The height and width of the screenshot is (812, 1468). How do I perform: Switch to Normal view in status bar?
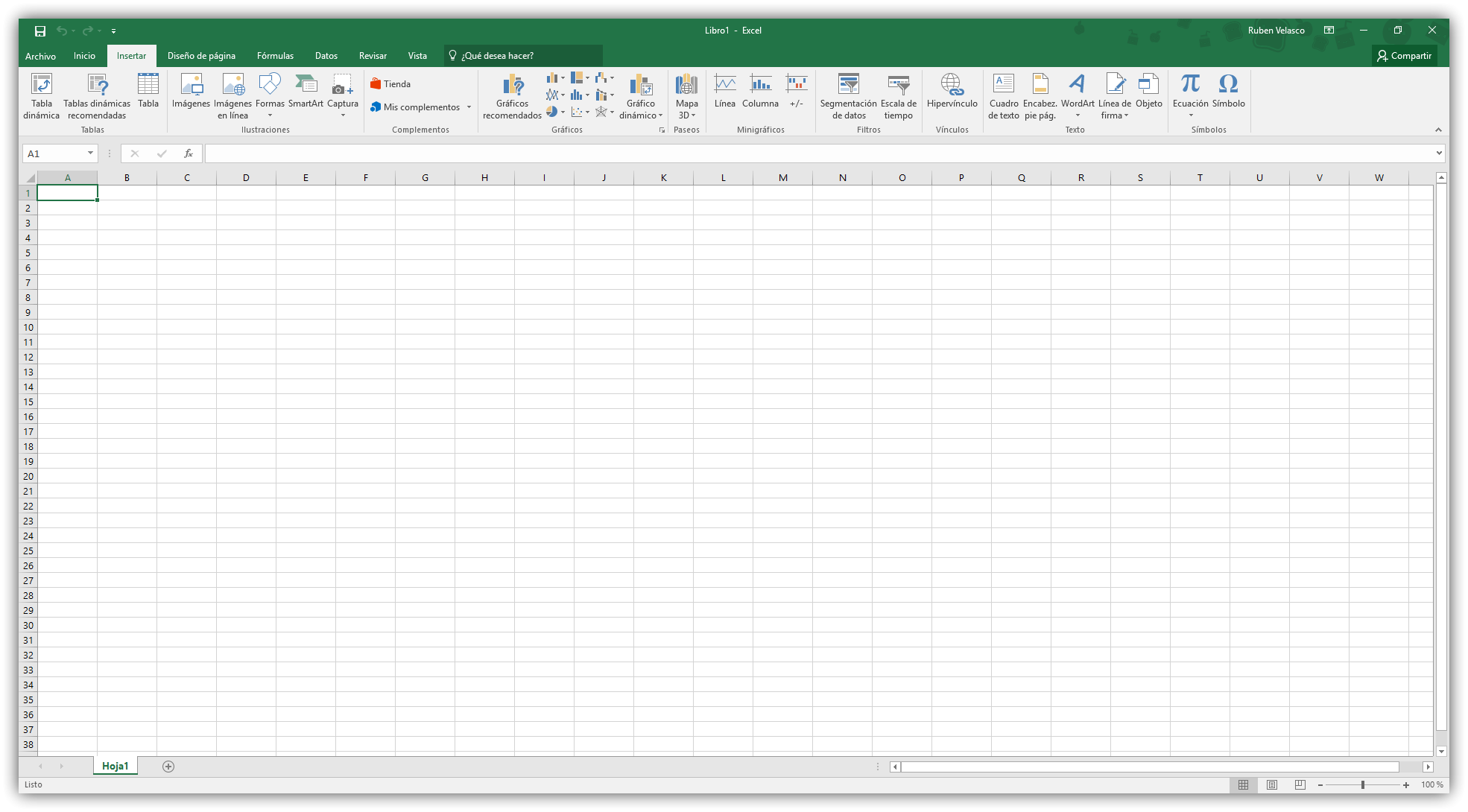pyautogui.click(x=1243, y=784)
